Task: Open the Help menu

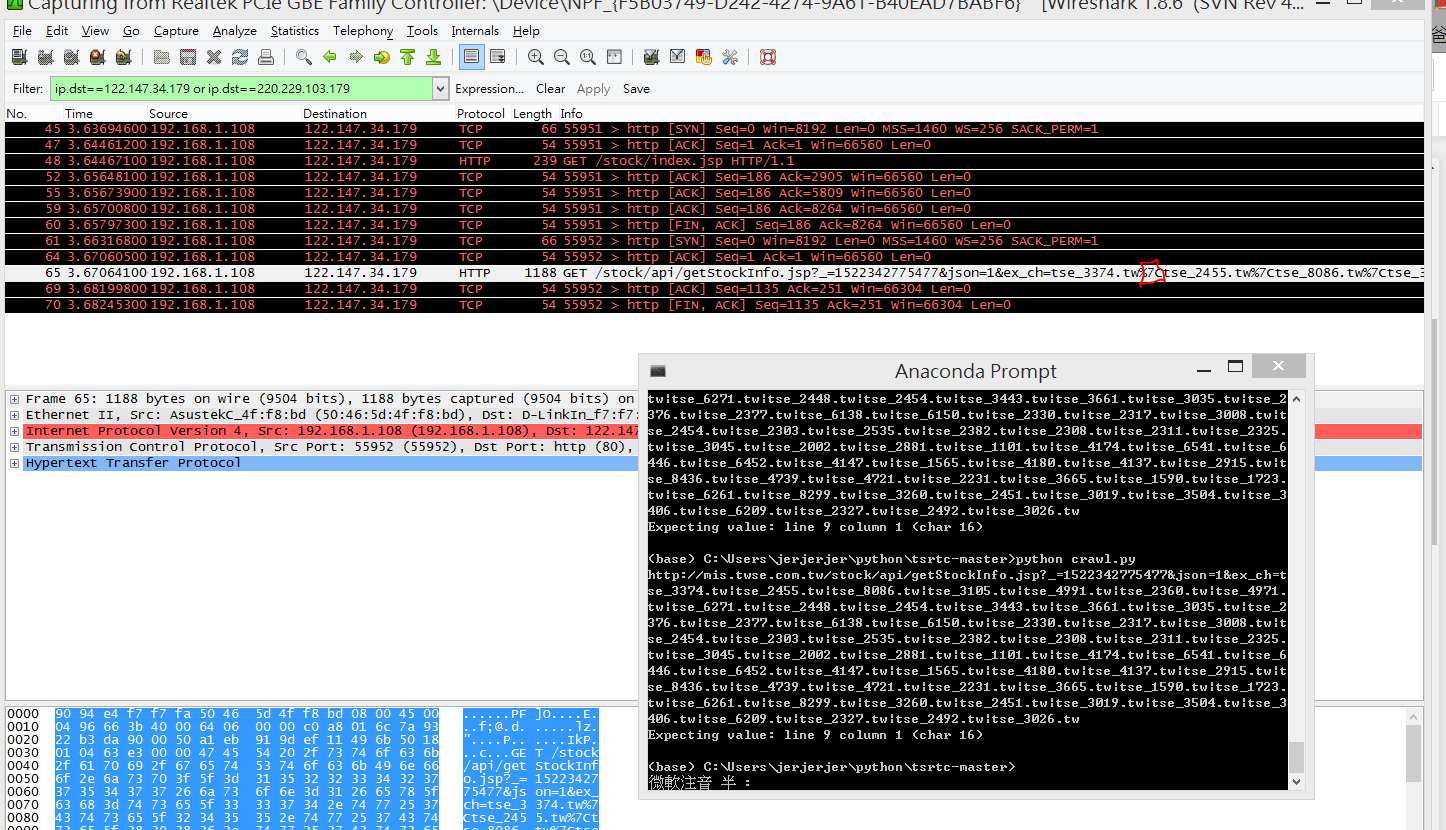Action: tap(526, 31)
